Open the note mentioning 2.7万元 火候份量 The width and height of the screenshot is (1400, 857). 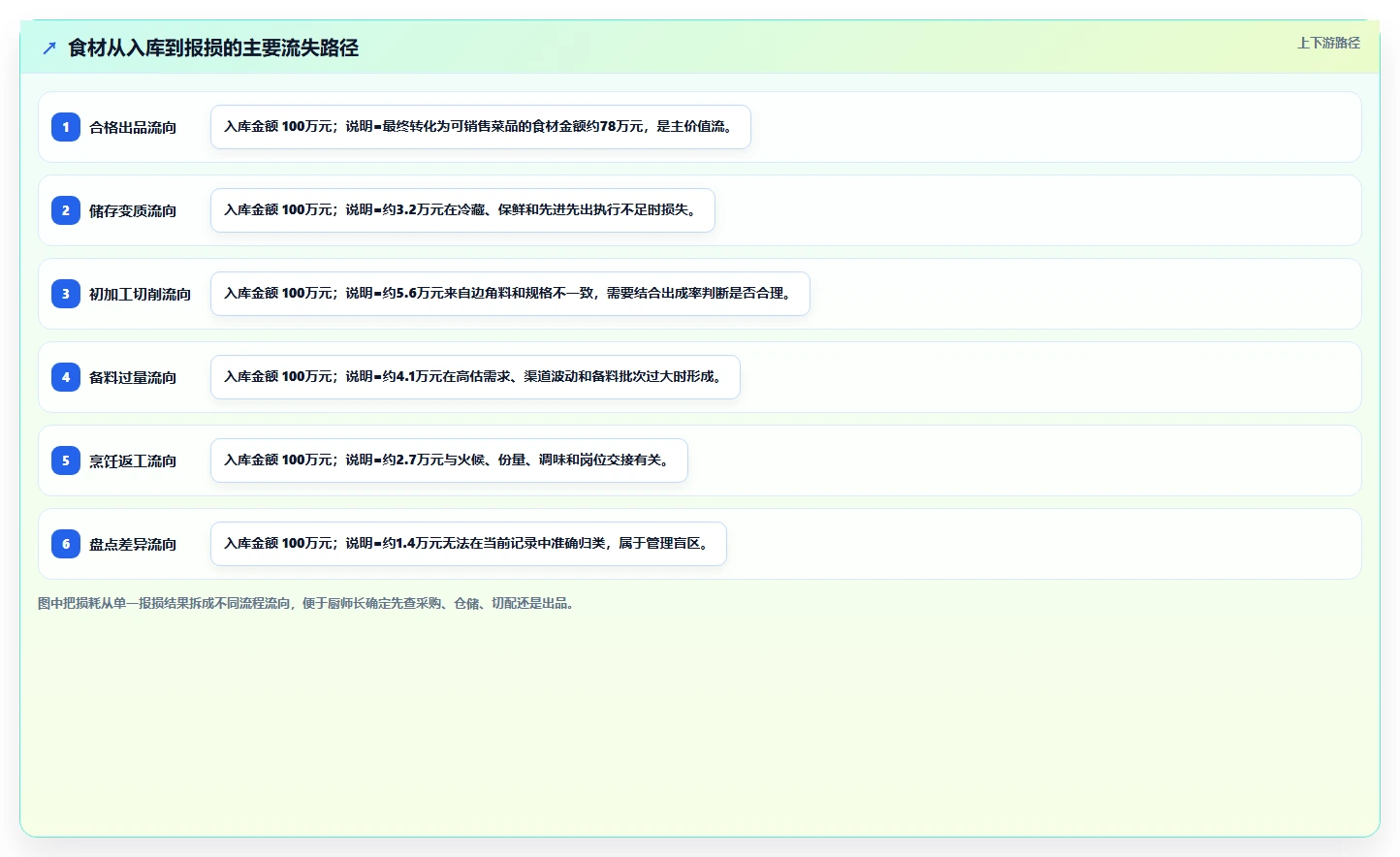tap(449, 460)
